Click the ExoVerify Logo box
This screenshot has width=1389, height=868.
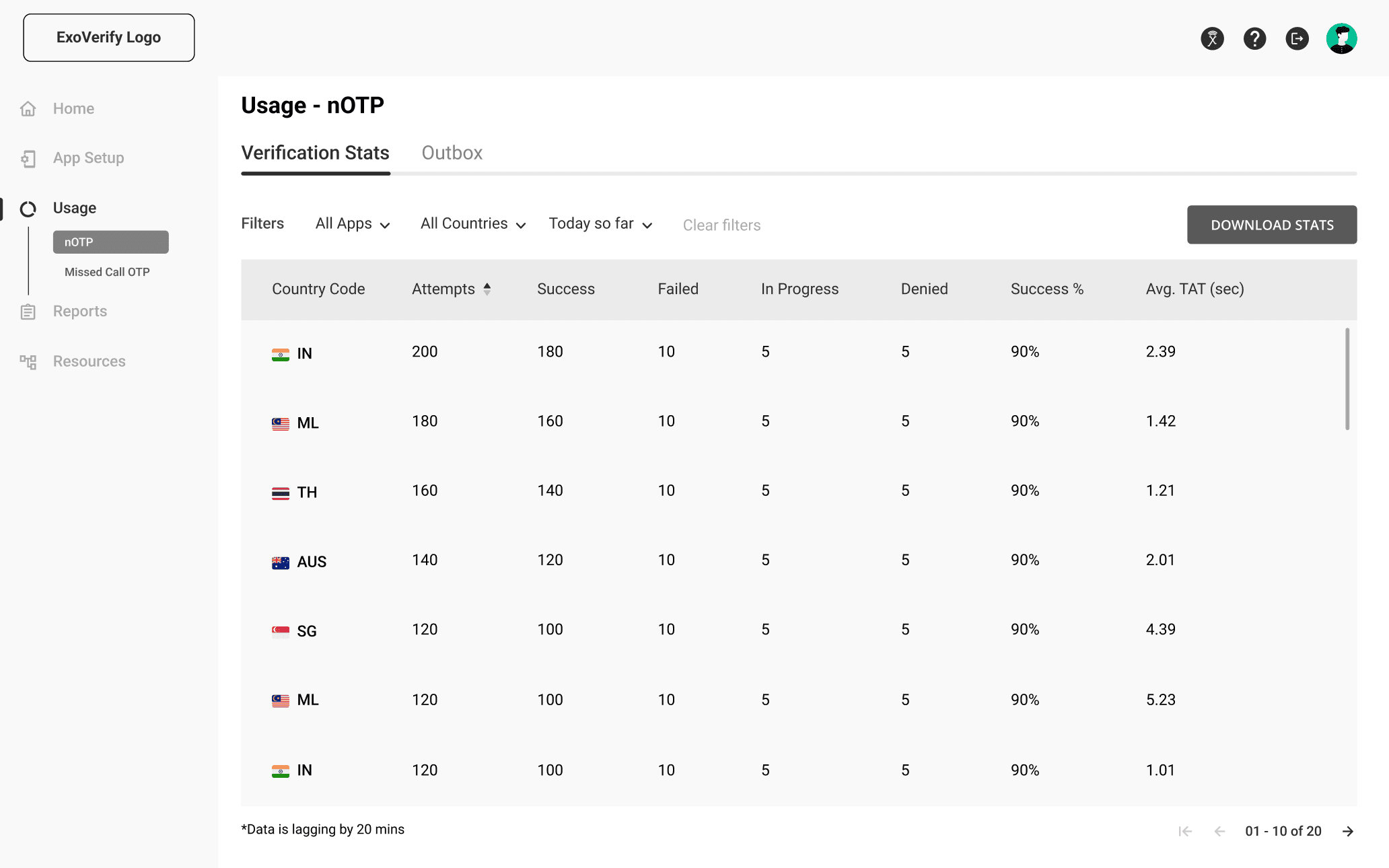click(109, 38)
